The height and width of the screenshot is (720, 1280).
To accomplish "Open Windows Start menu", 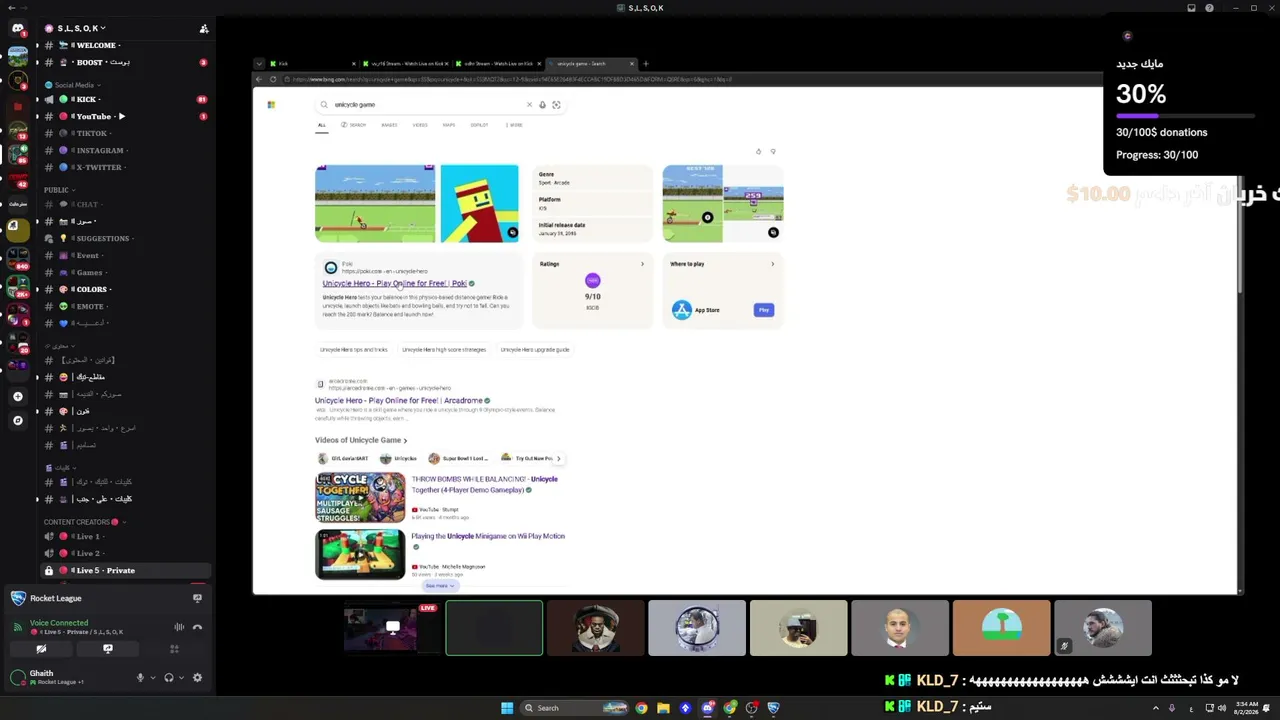I will pyautogui.click(x=507, y=708).
